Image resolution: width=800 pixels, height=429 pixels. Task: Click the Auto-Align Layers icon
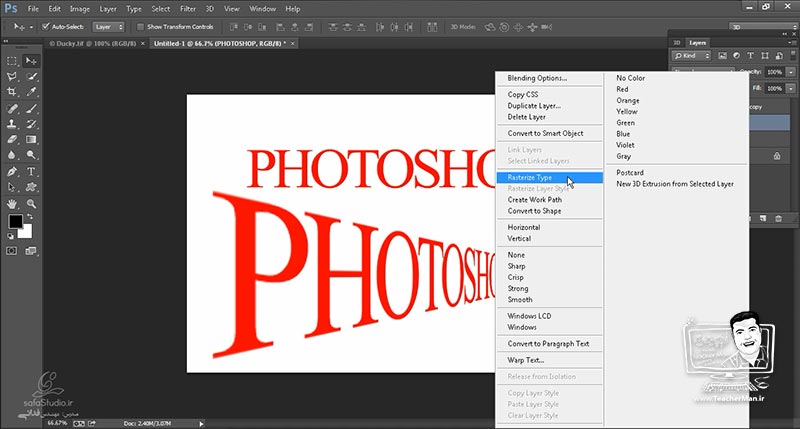point(432,27)
